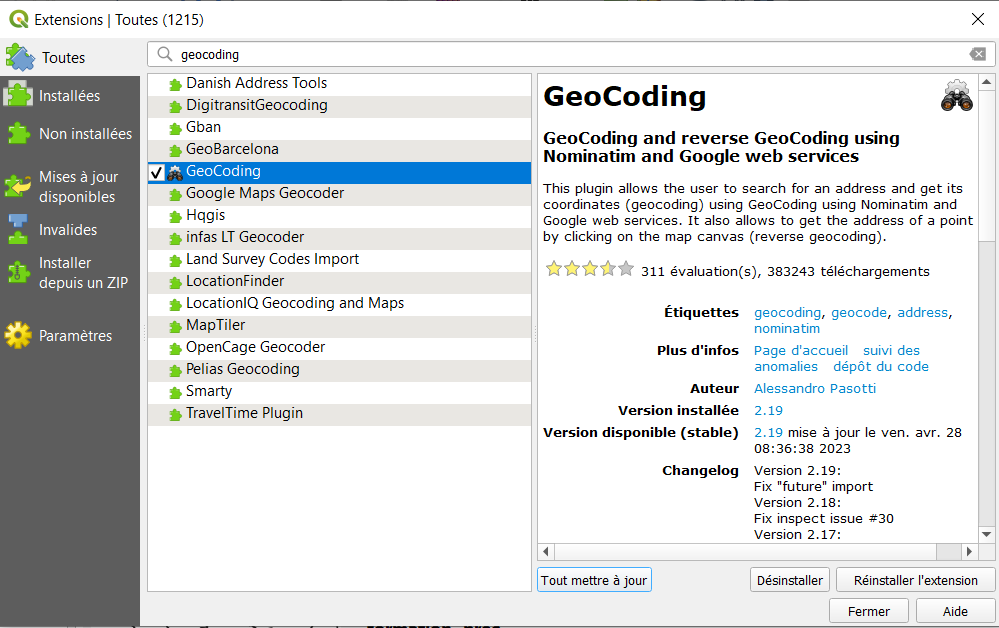The width and height of the screenshot is (999, 628).
Task: Click the nominatim tag link
Action: (x=787, y=329)
